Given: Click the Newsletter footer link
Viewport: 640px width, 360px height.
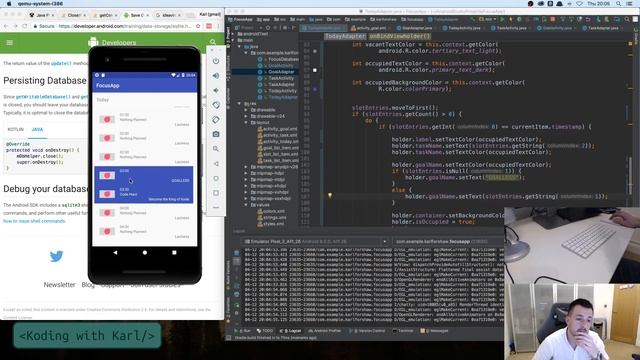Looking at the screenshot, I should [60, 284].
